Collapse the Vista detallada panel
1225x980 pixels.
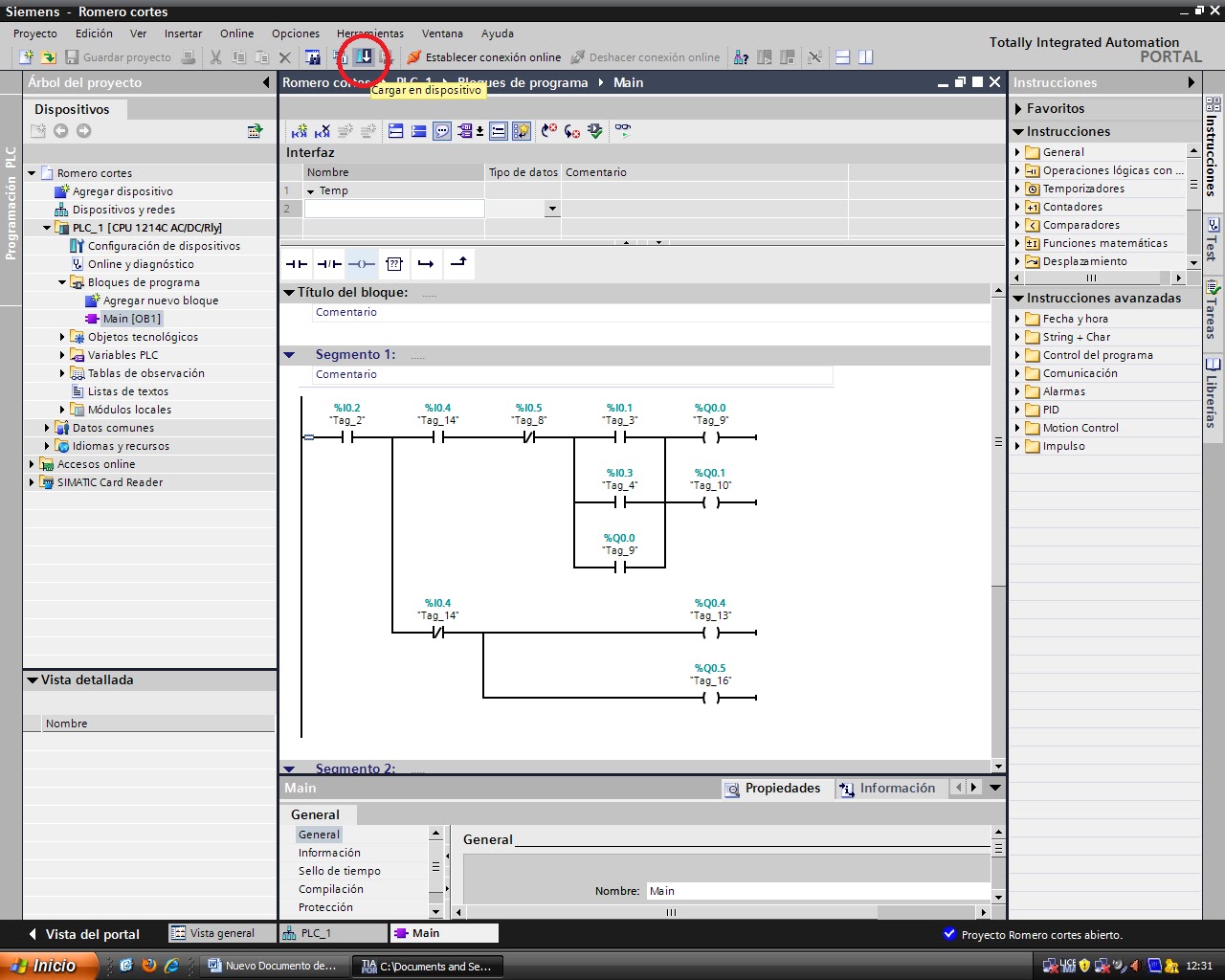[x=33, y=680]
